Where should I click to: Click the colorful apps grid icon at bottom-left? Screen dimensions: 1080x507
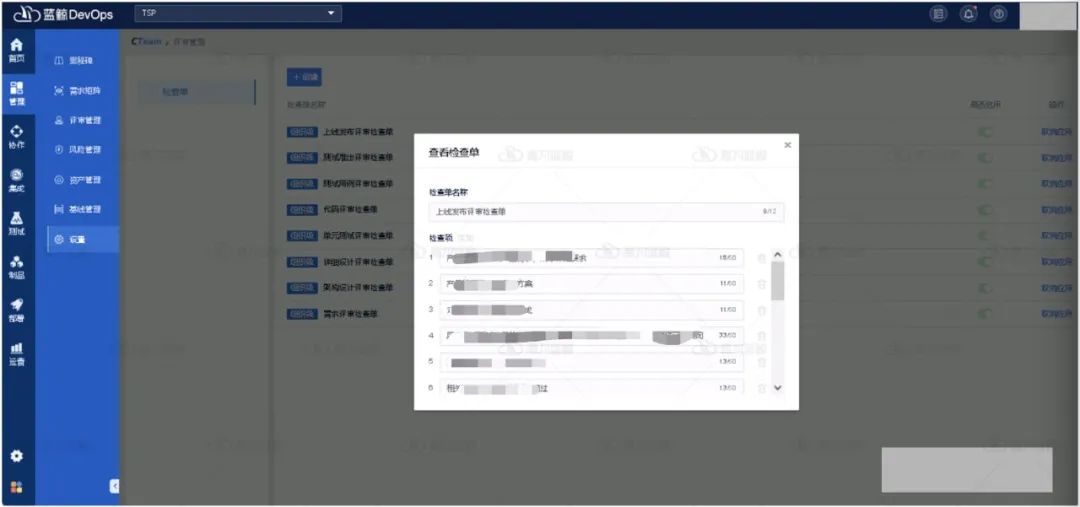point(17,486)
